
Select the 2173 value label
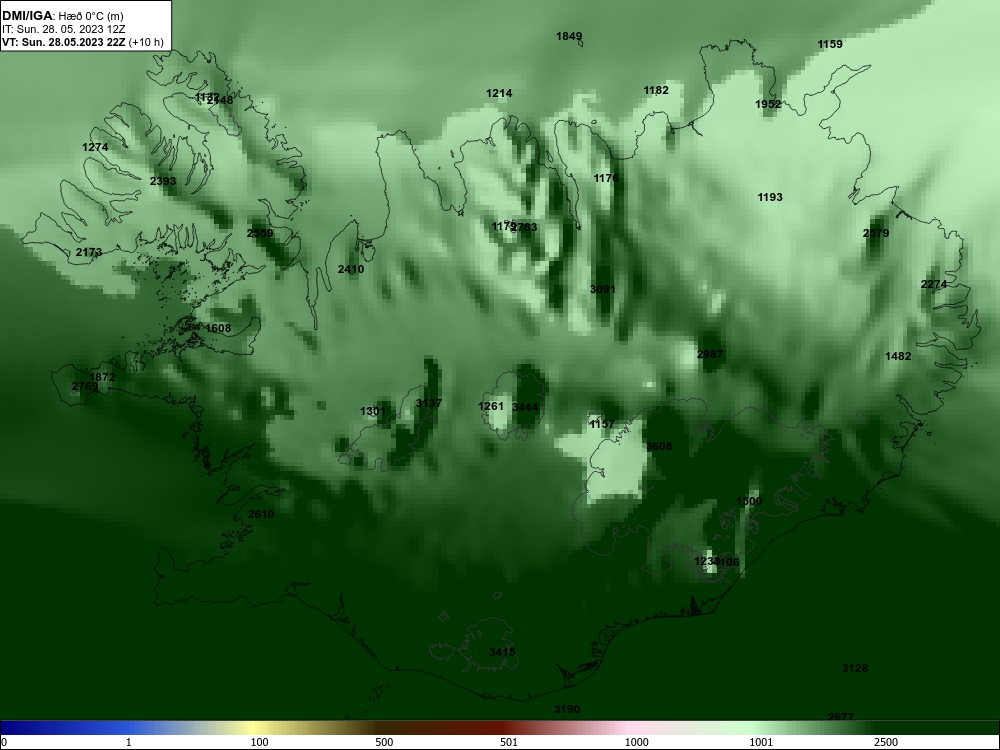pos(89,253)
